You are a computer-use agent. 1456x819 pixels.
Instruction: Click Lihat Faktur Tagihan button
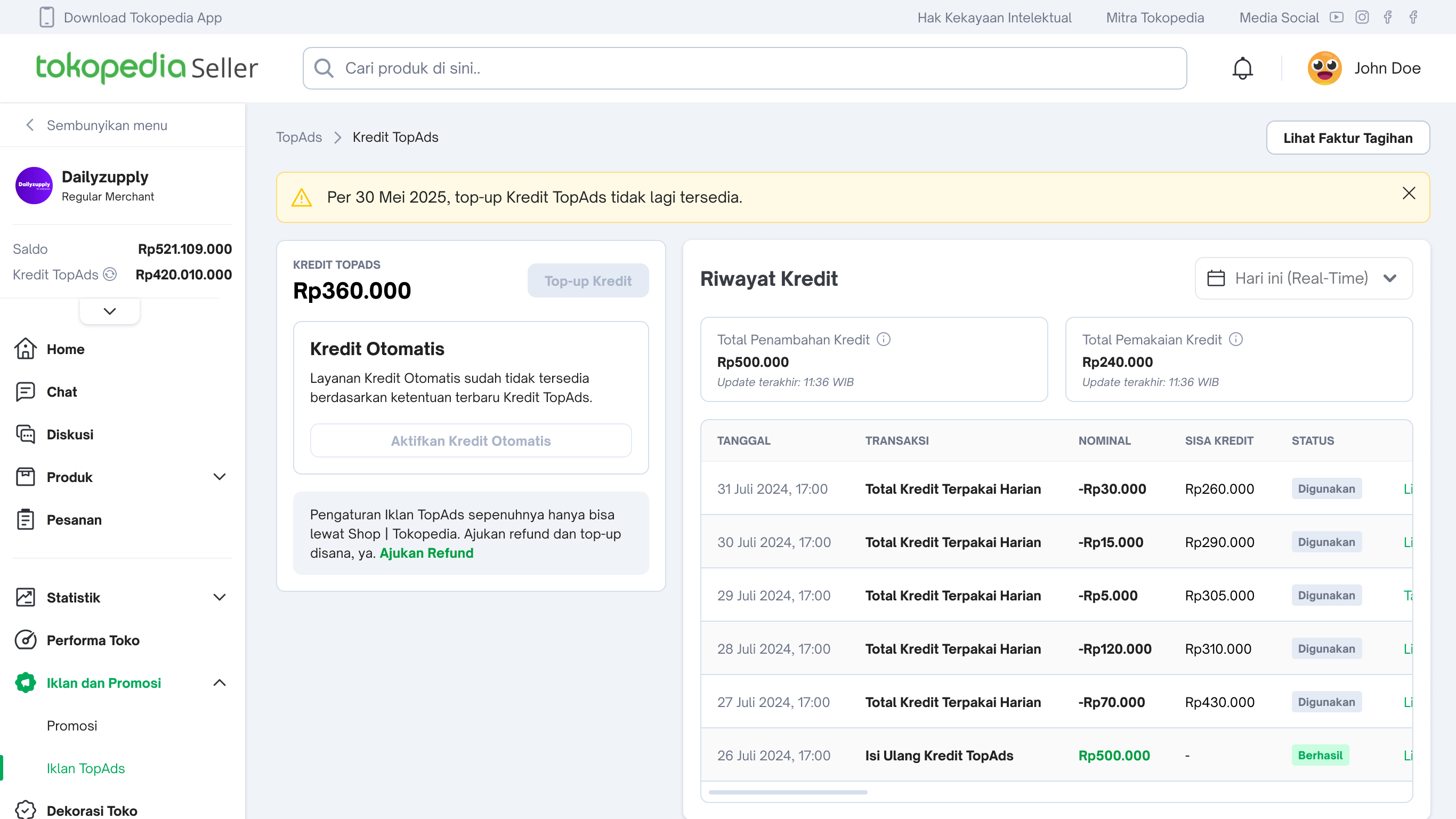[1347, 138]
